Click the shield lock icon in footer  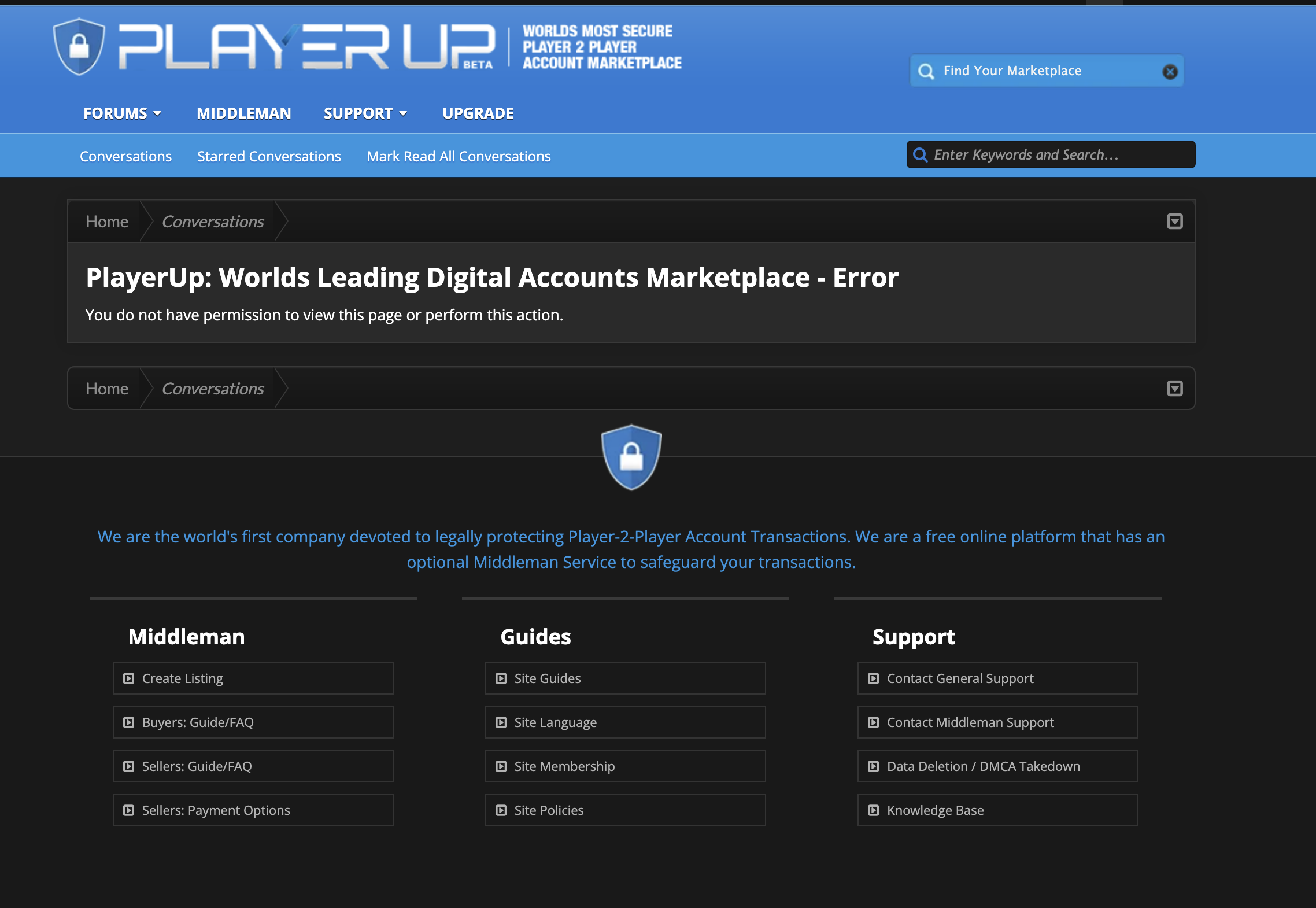[631, 457]
